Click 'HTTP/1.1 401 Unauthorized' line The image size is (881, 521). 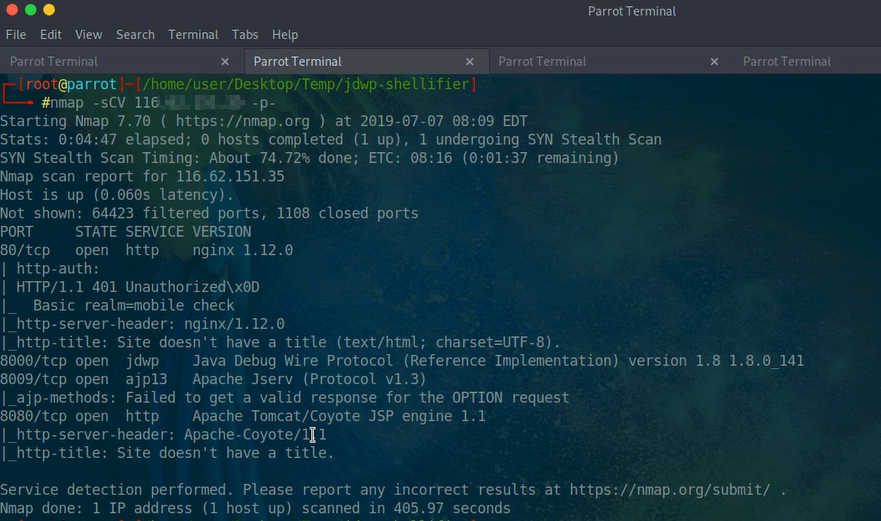tap(138, 287)
